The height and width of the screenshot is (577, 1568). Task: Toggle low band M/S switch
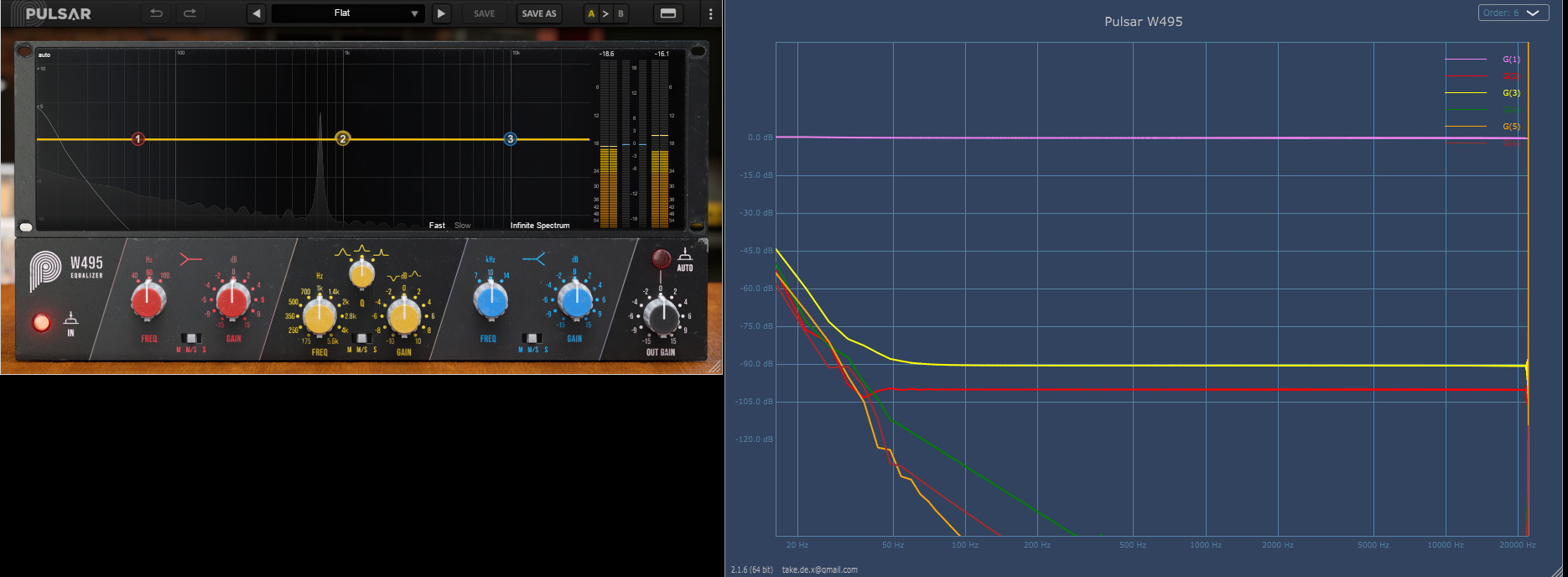pos(191,338)
